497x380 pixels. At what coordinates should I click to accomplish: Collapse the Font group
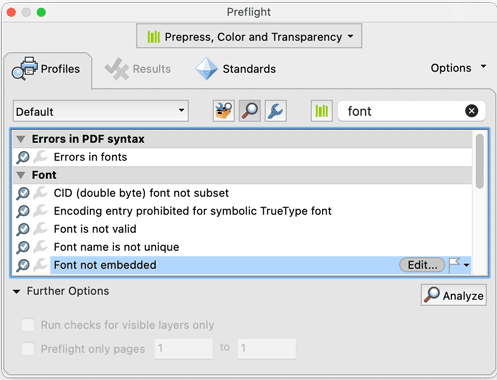coord(21,175)
